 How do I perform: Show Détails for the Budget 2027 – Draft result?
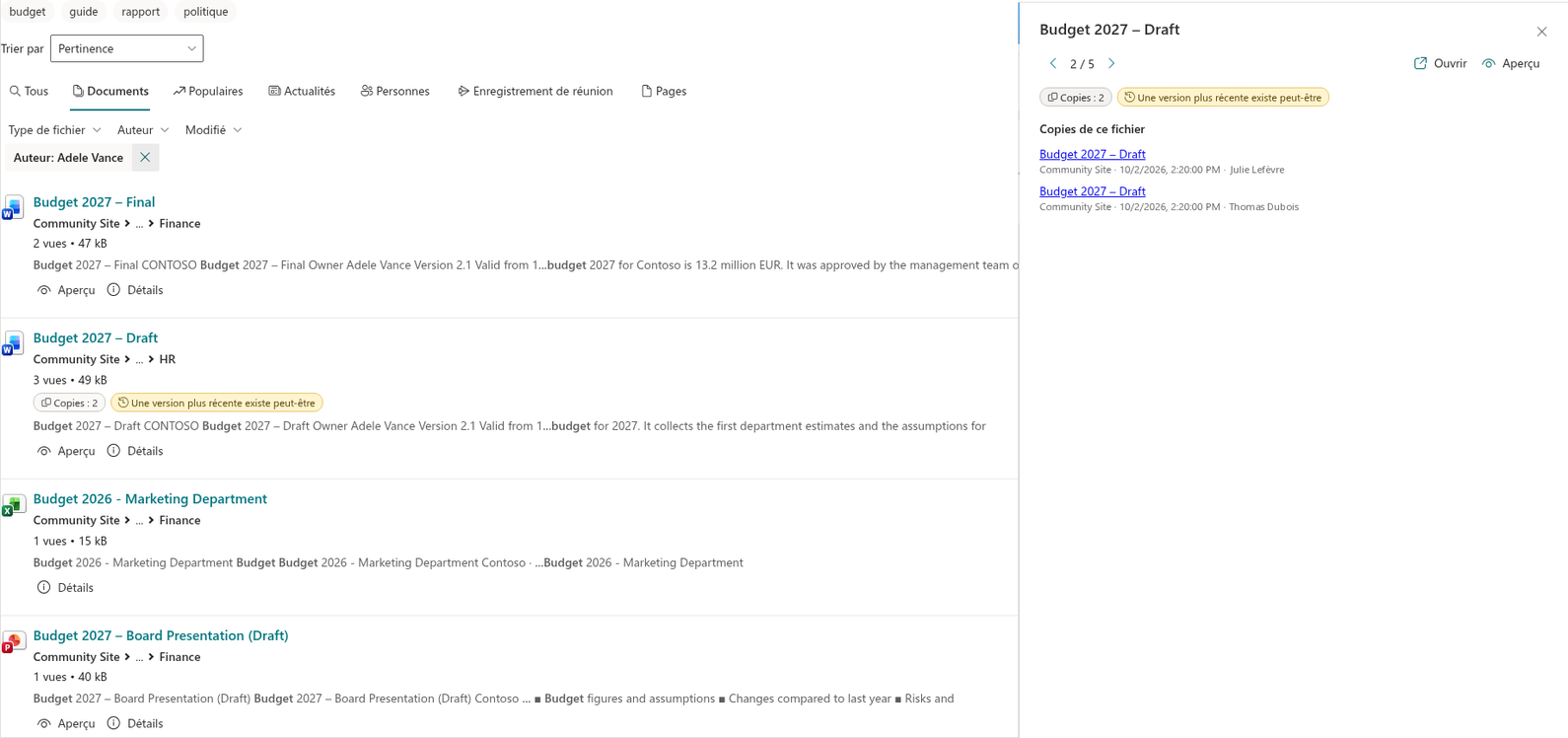pyautogui.click(x=135, y=451)
